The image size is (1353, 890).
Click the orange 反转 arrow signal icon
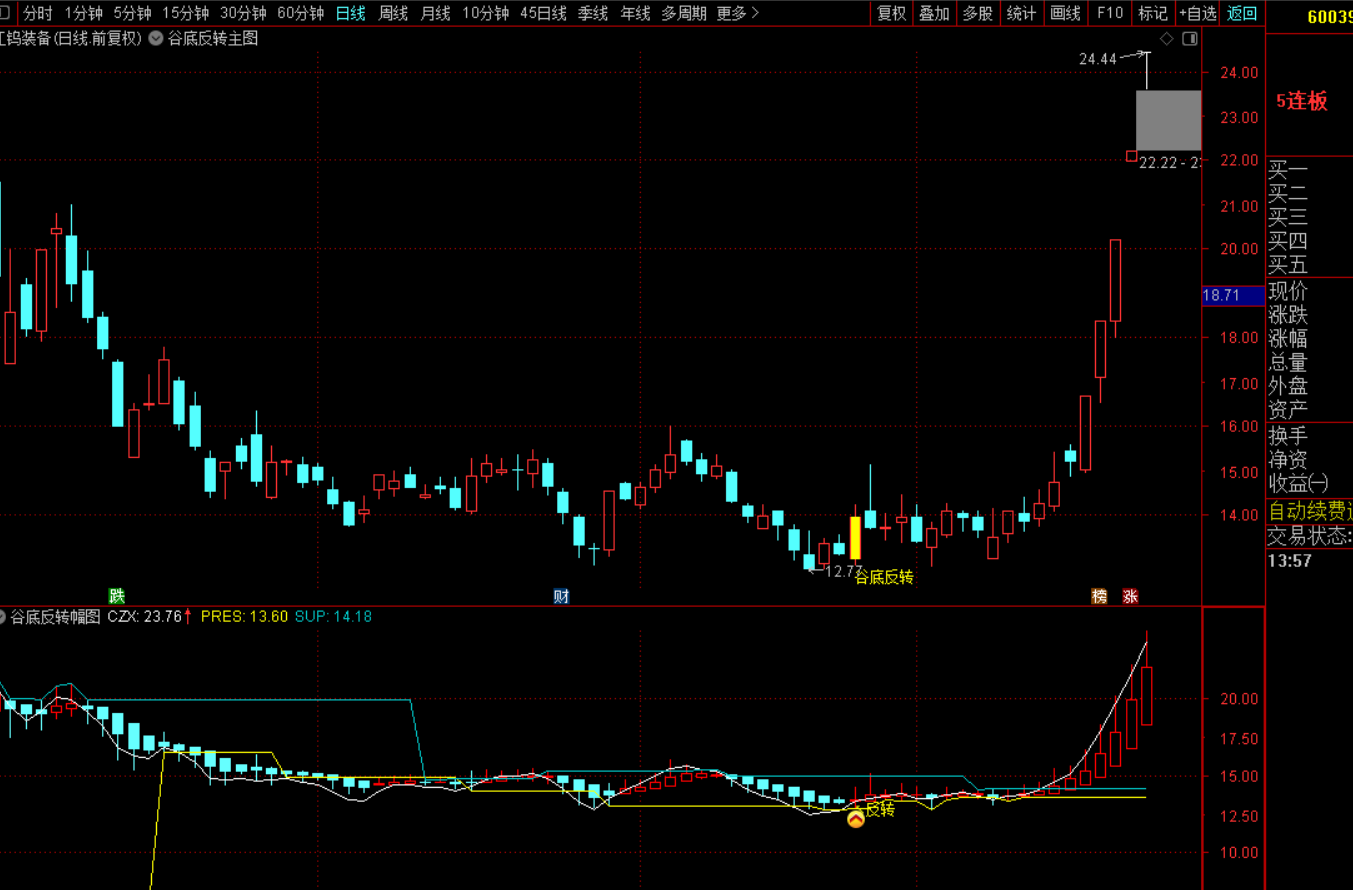coord(856,819)
